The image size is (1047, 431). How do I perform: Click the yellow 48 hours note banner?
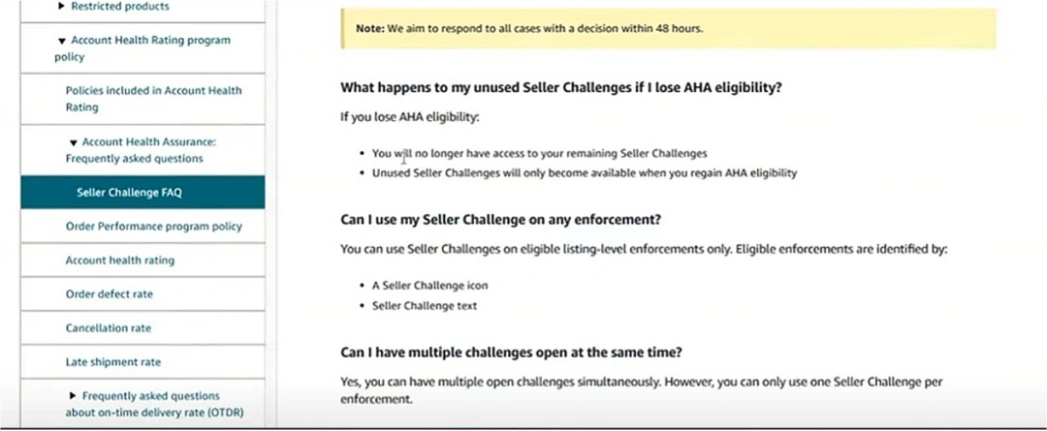tap(667, 28)
